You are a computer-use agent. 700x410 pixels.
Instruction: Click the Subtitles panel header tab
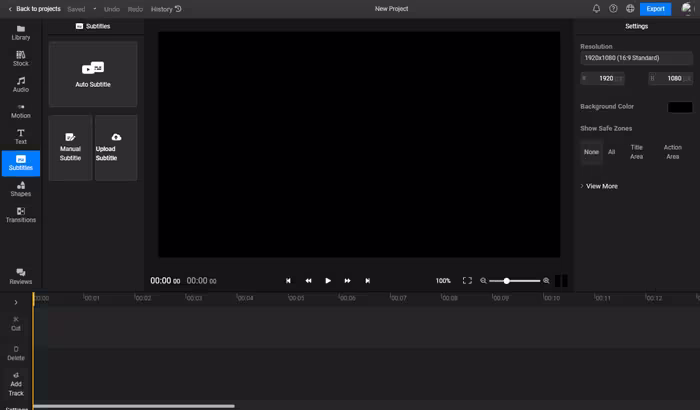click(x=93, y=26)
